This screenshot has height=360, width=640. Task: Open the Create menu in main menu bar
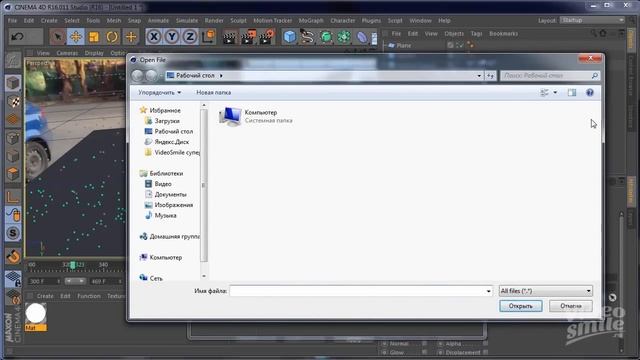coord(49,20)
